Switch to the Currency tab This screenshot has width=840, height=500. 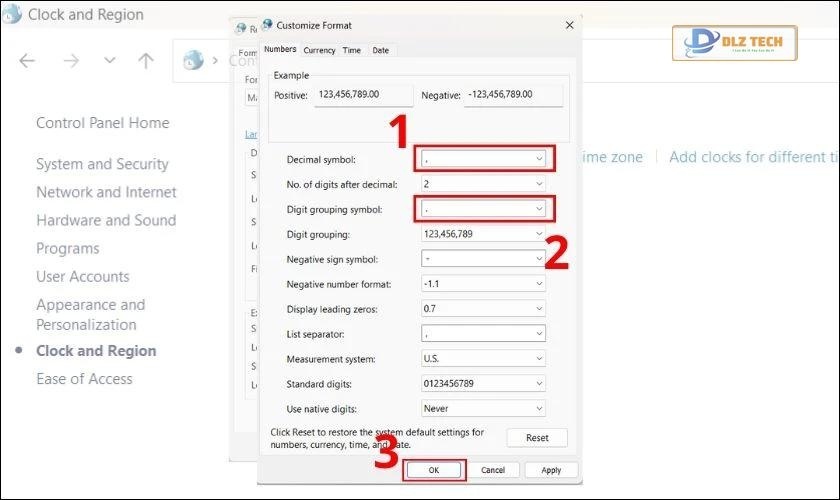(319, 50)
